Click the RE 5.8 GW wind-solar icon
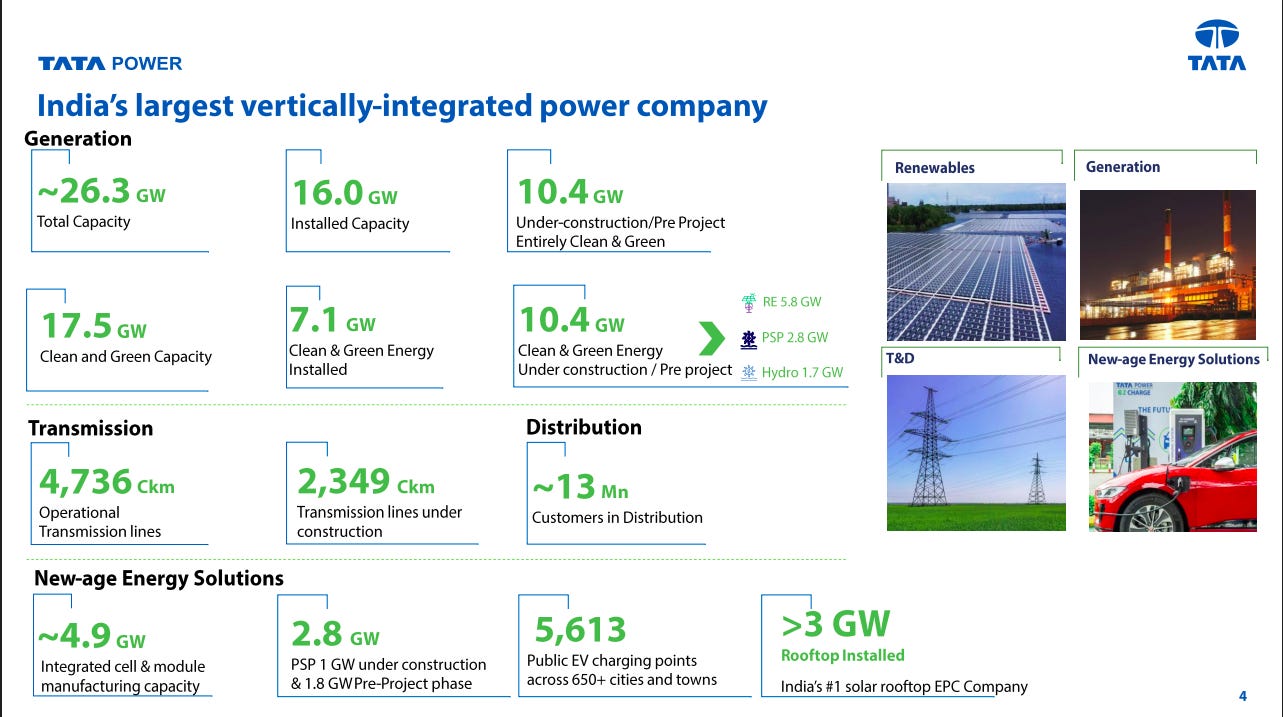Viewport: 1283px width, 717px height. tap(748, 302)
